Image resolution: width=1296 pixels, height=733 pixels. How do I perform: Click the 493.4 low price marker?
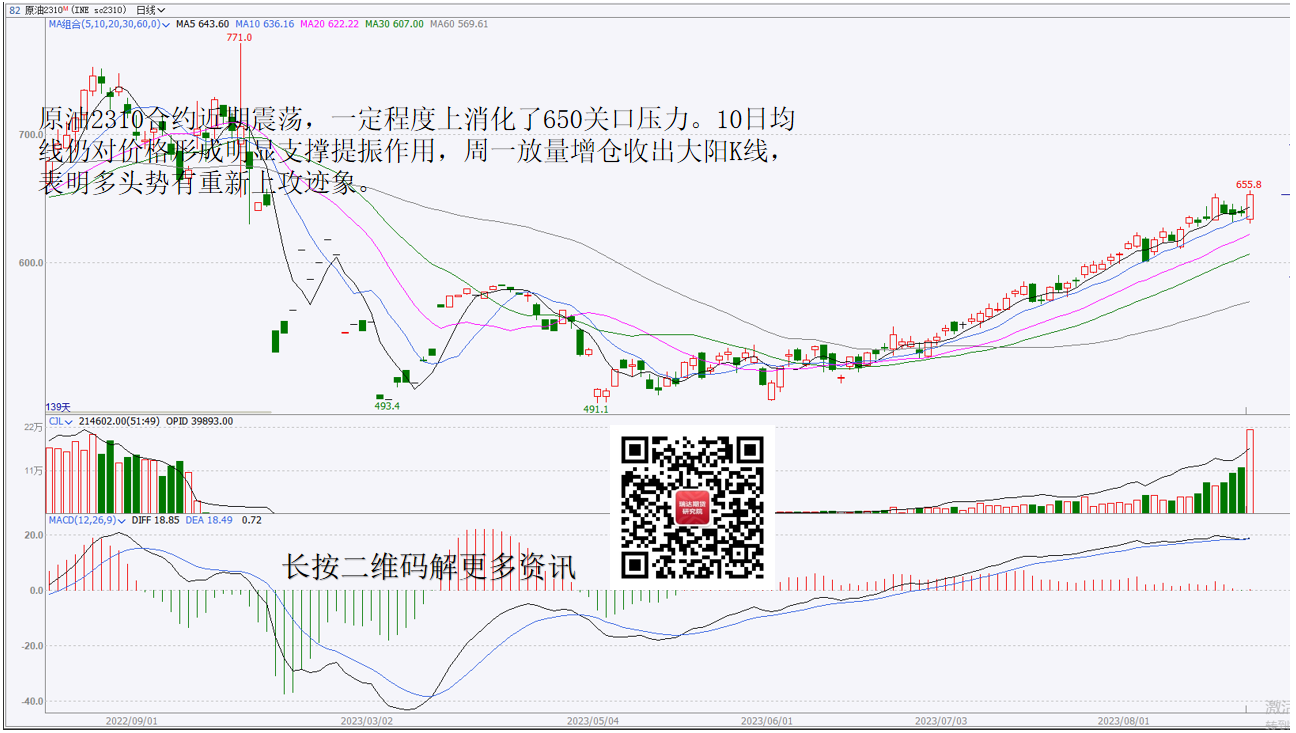point(387,406)
